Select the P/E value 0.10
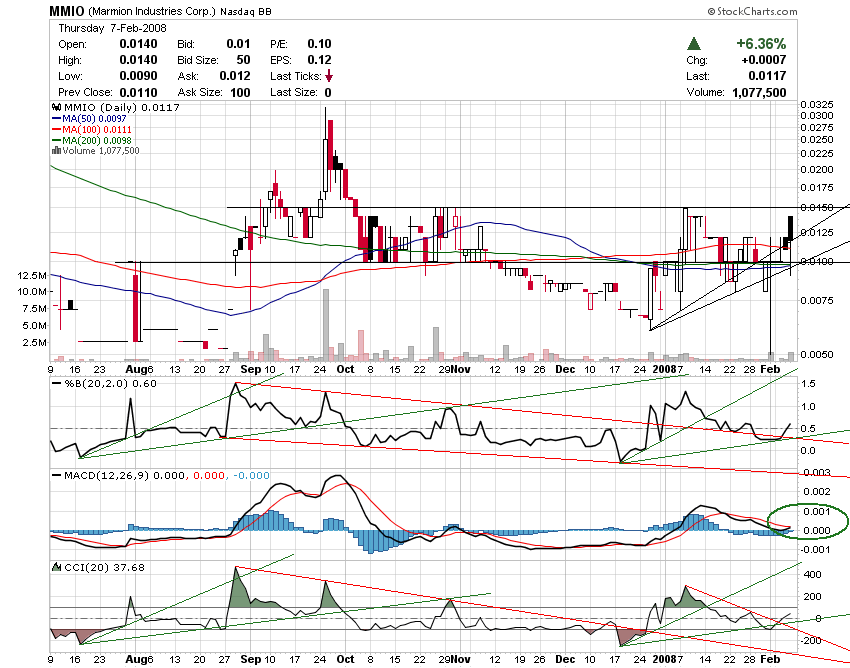 [x=319, y=44]
